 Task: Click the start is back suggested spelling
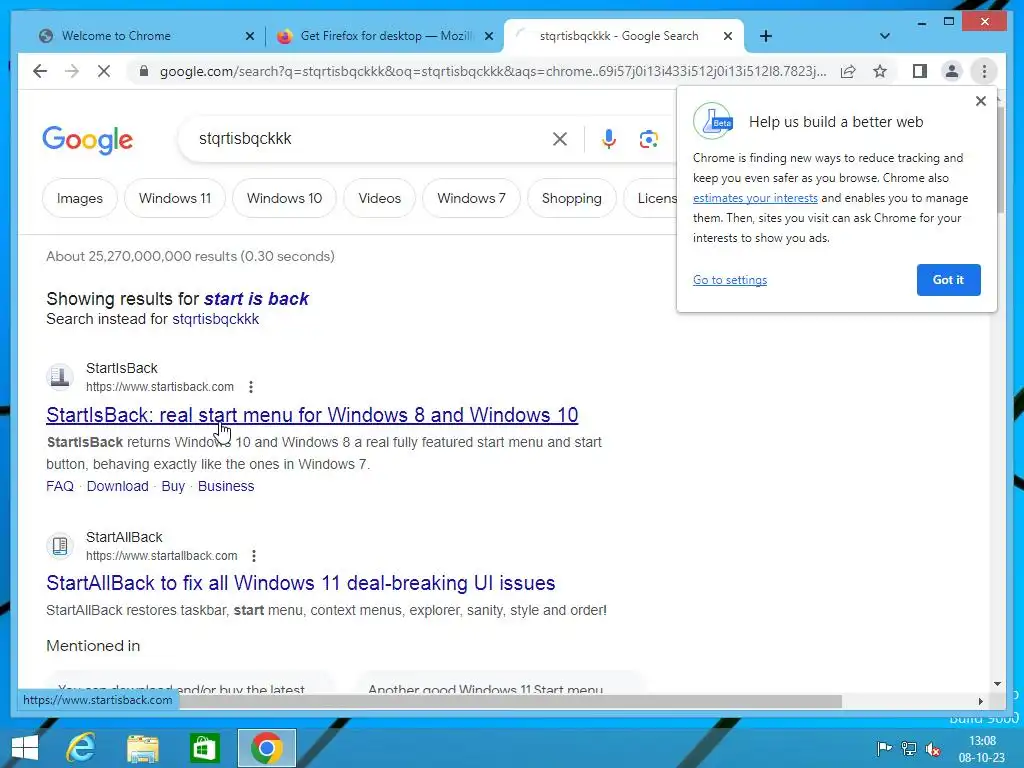256,298
